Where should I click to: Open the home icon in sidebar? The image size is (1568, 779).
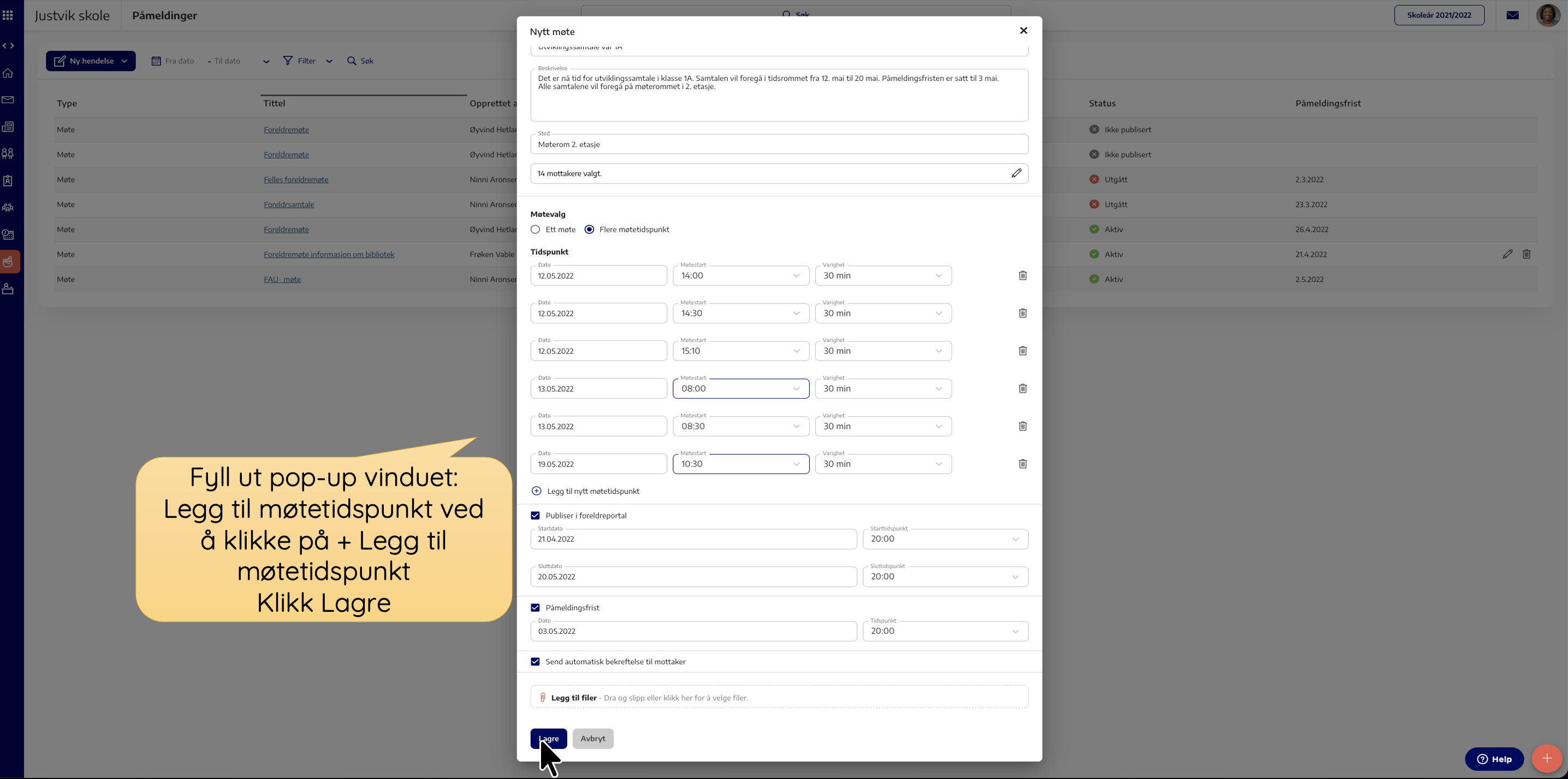click(x=8, y=73)
